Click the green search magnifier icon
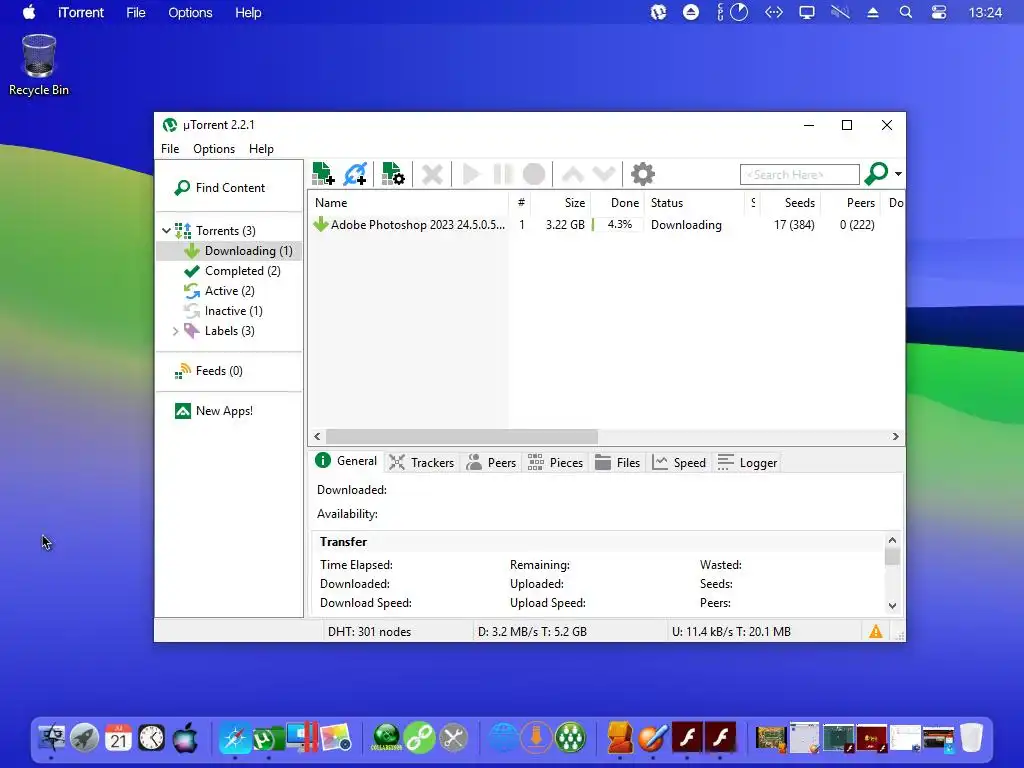Screen dimensions: 1024x768 click(876, 174)
